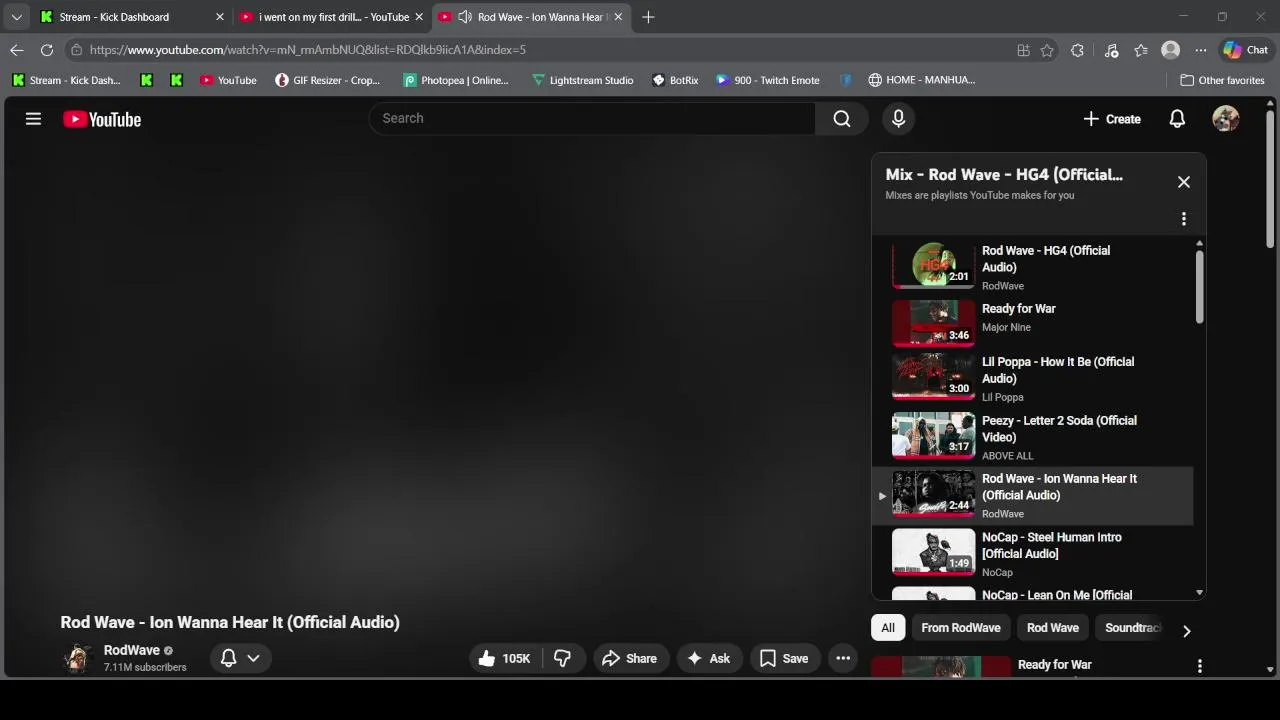Open the YouTube guide hamburger menu

tap(33, 119)
